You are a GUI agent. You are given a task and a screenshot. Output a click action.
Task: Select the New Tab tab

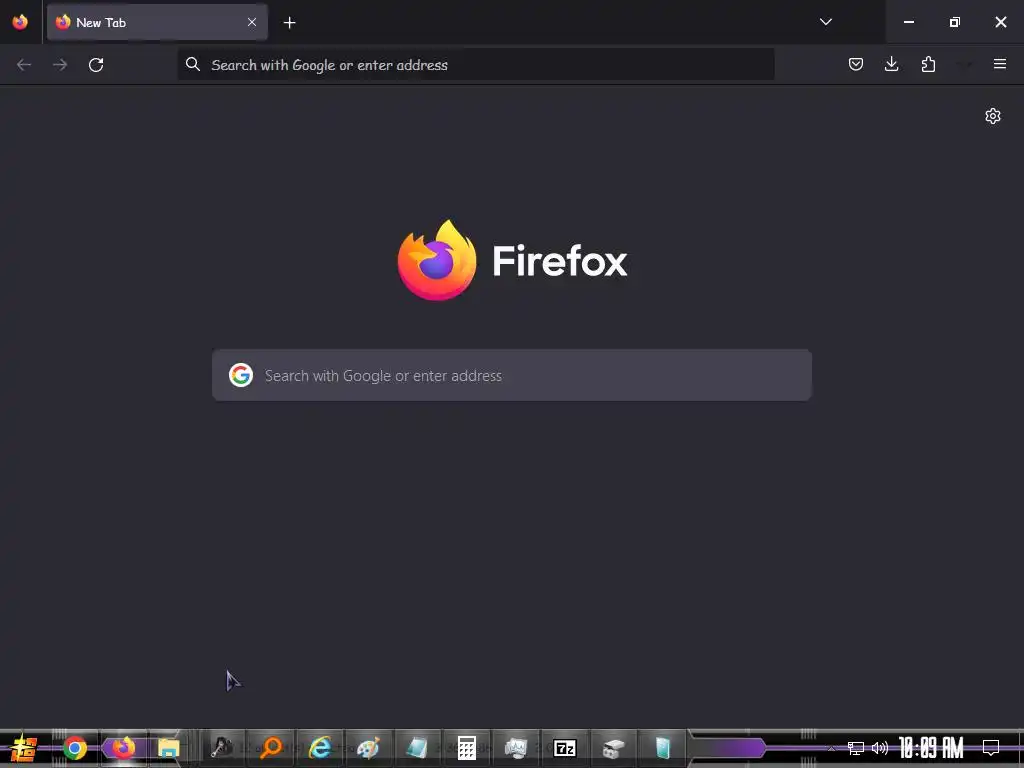(157, 22)
